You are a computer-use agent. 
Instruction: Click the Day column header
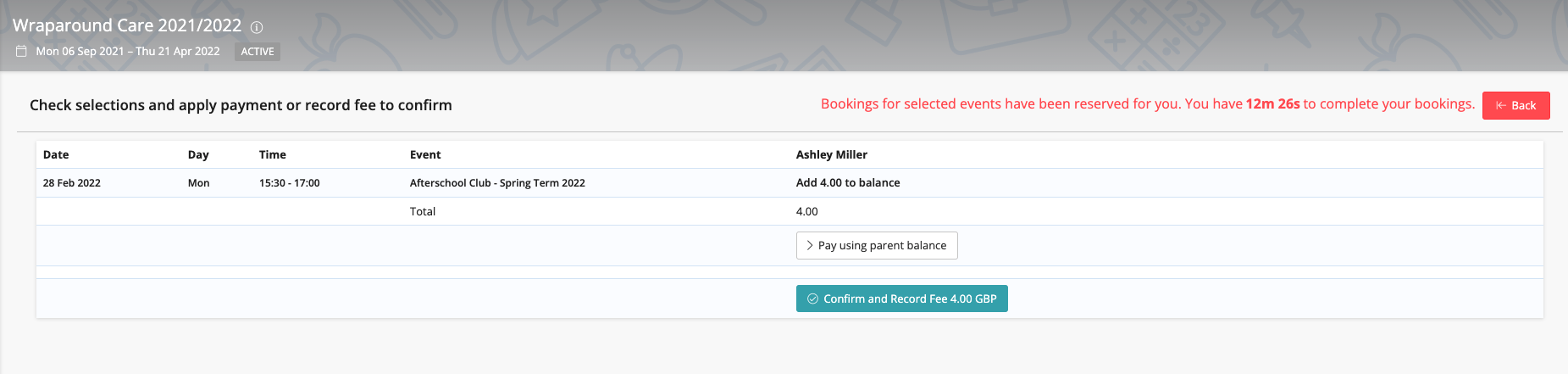(198, 154)
